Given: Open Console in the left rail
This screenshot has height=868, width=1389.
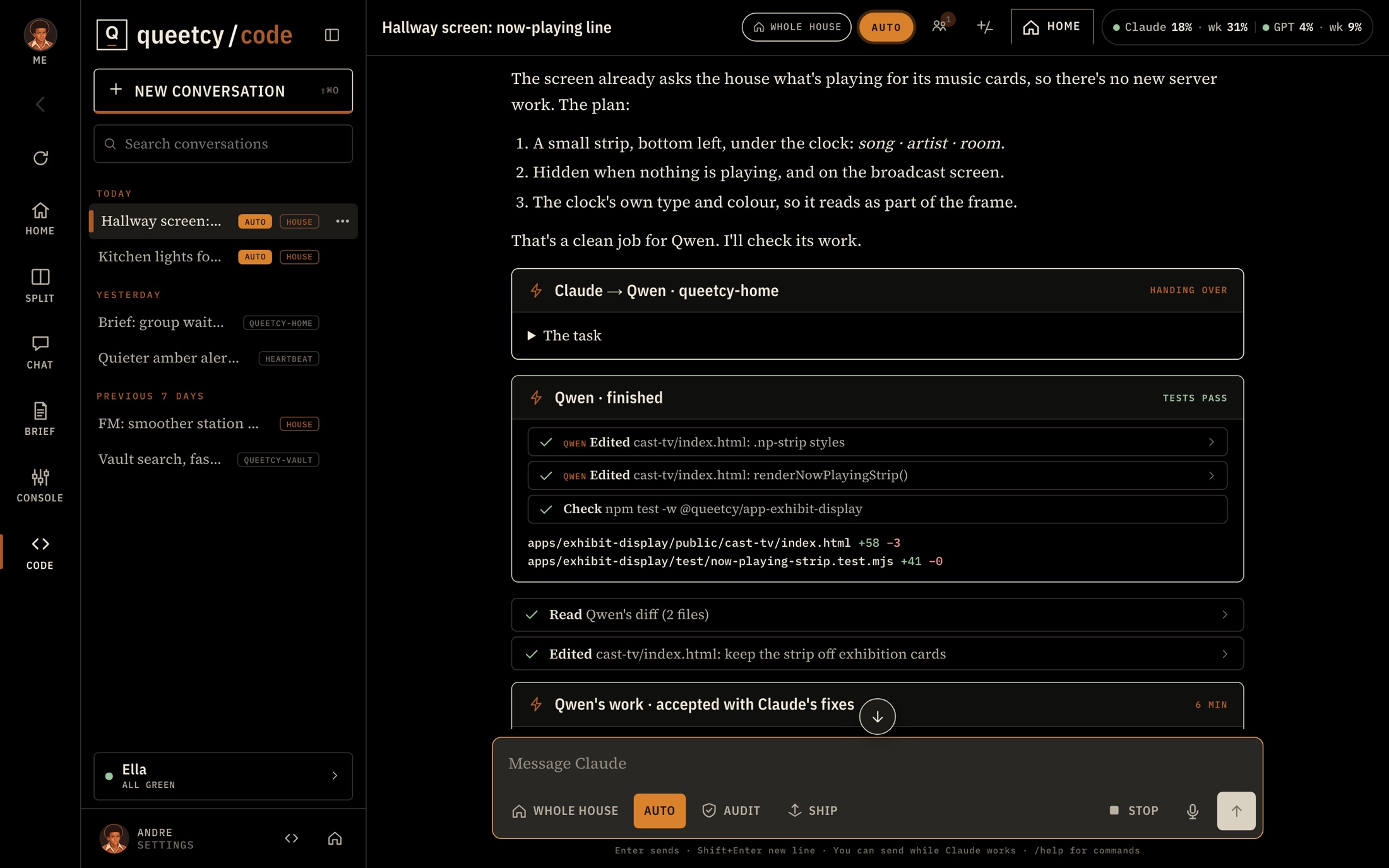Looking at the screenshot, I should (x=40, y=485).
